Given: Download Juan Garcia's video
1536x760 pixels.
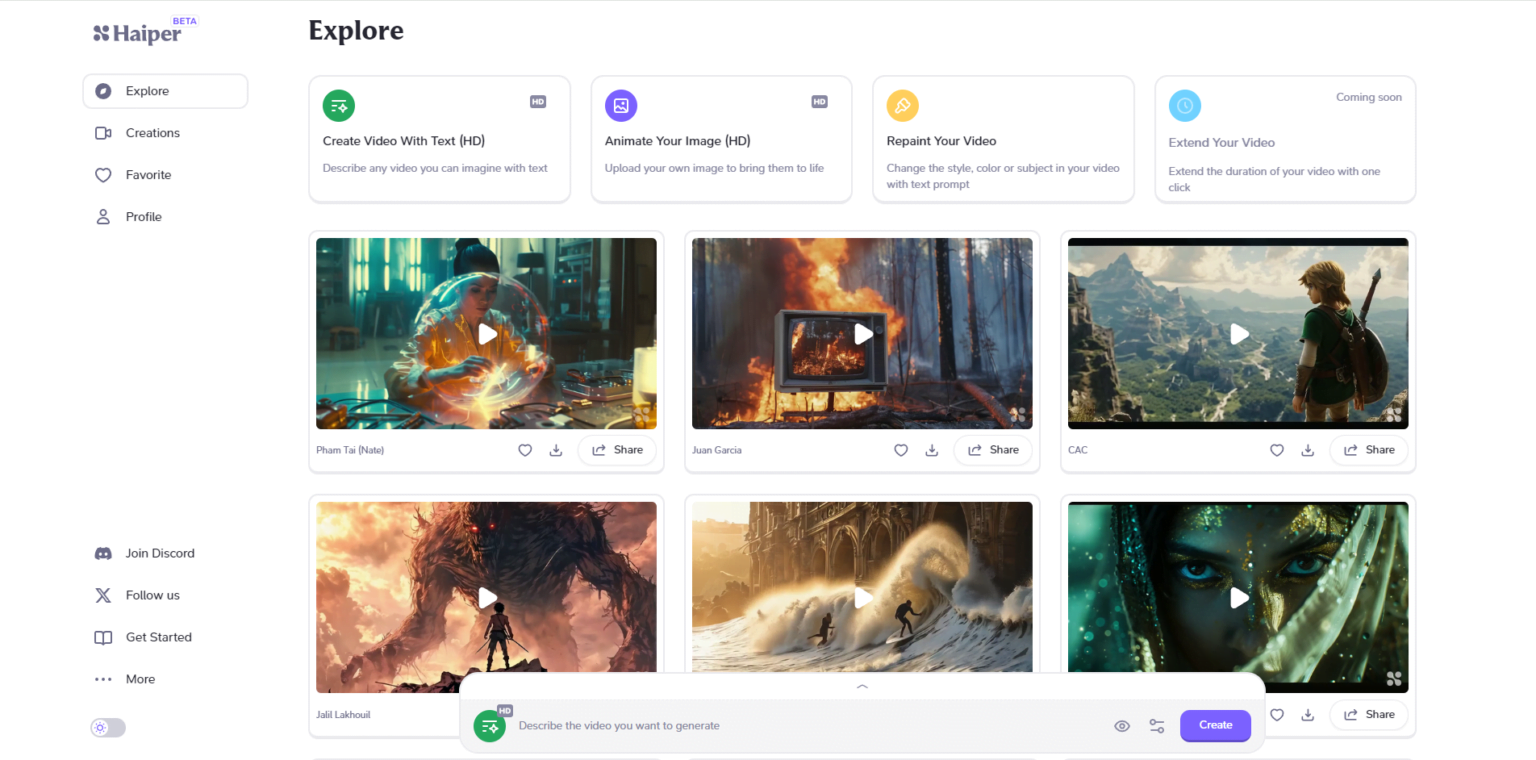Looking at the screenshot, I should [x=931, y=450].
